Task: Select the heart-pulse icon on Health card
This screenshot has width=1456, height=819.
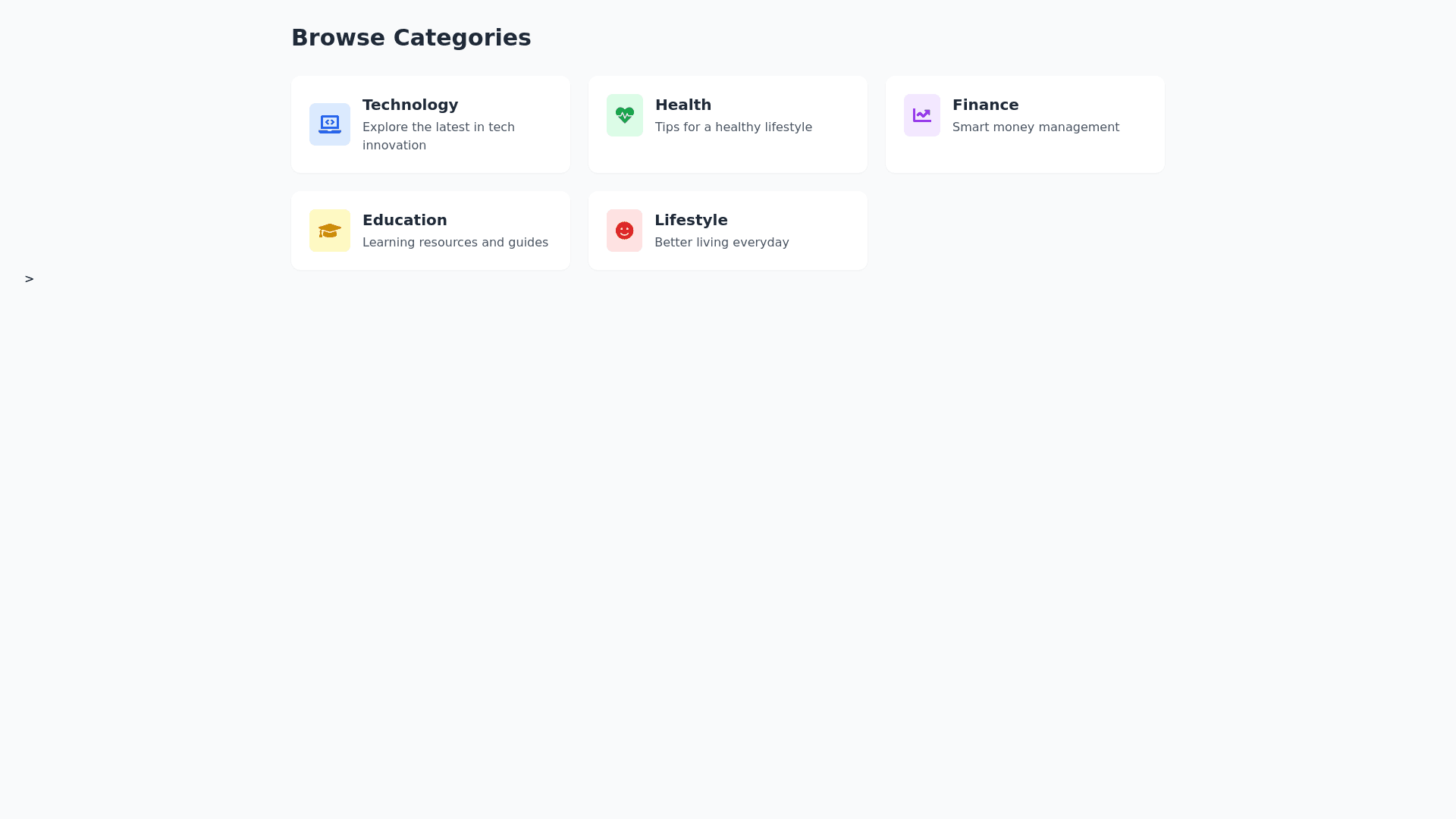Action: (624, 115)
